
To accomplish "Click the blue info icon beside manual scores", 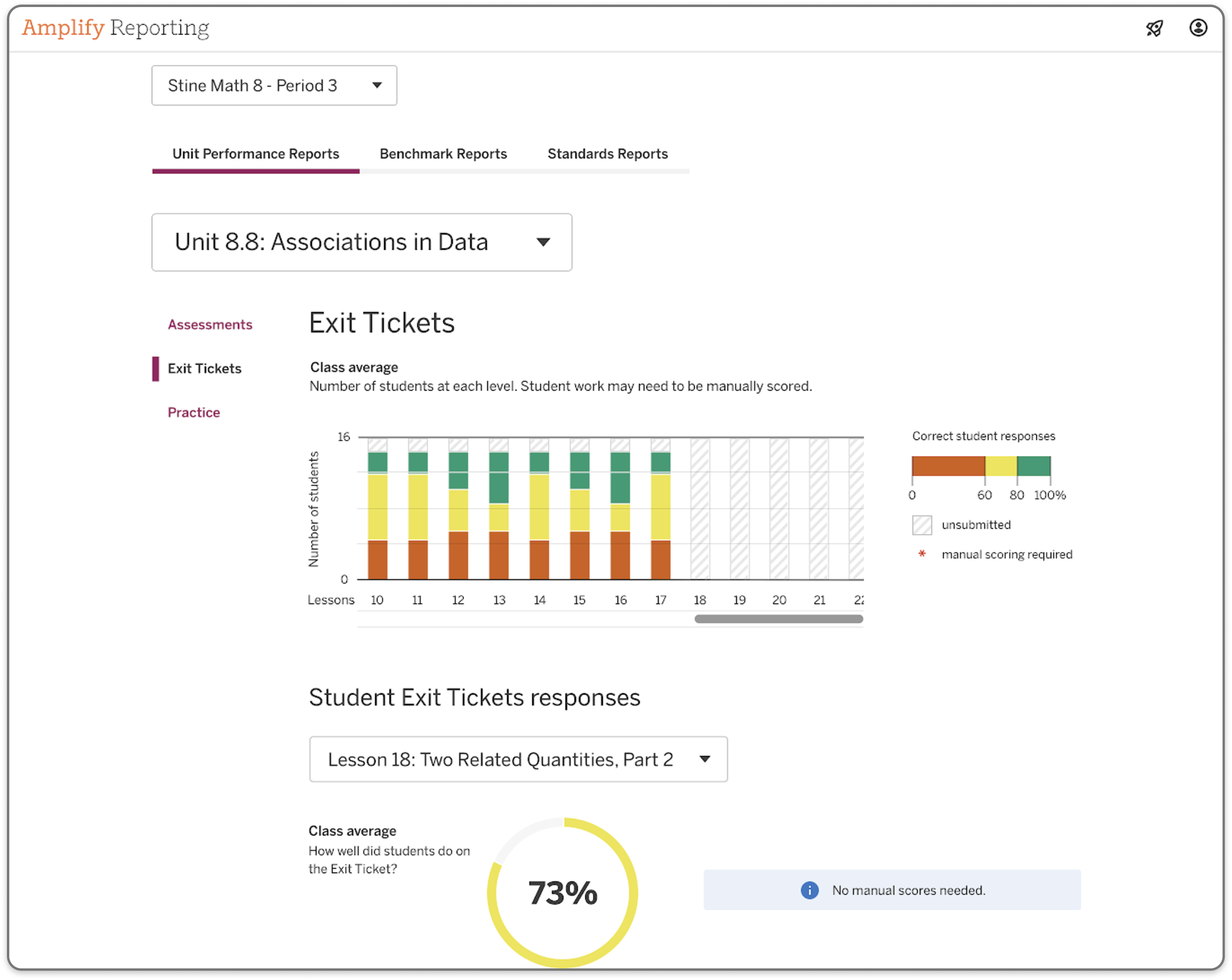I will point(809,890).
